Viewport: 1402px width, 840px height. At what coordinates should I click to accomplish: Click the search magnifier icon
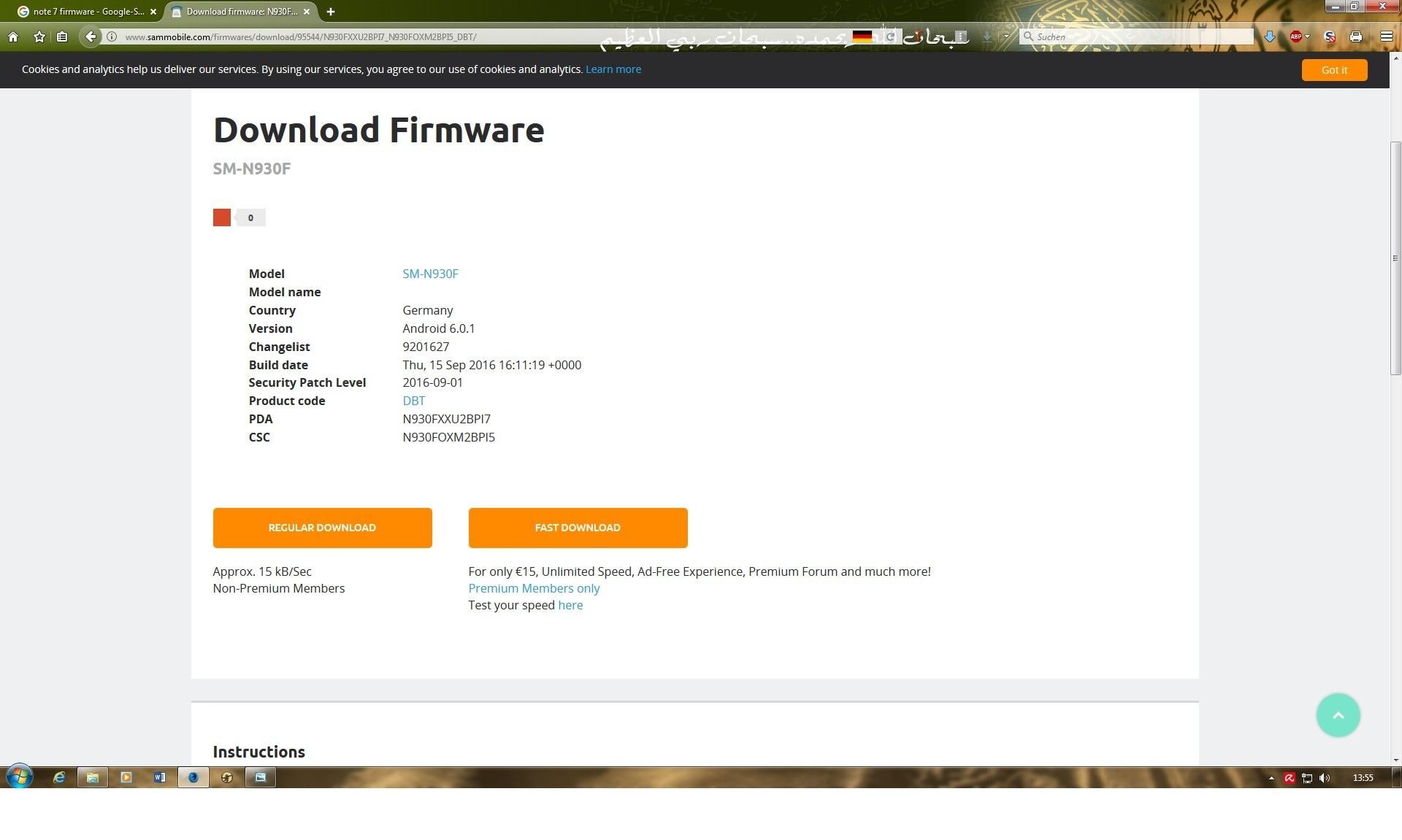[1028, 36]
